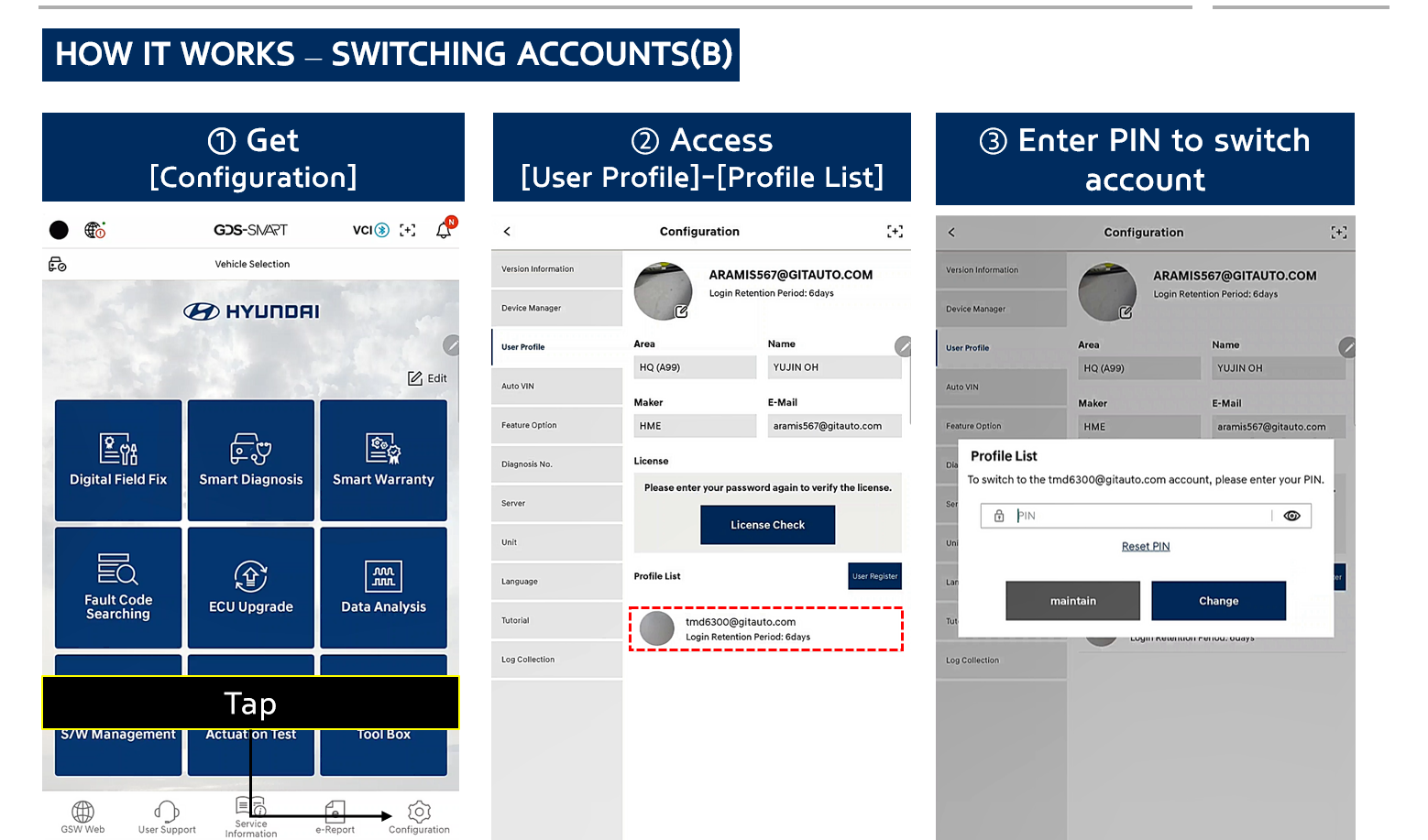
Task: Open e-Report in the bottom navigation
Action: (335, 817)
